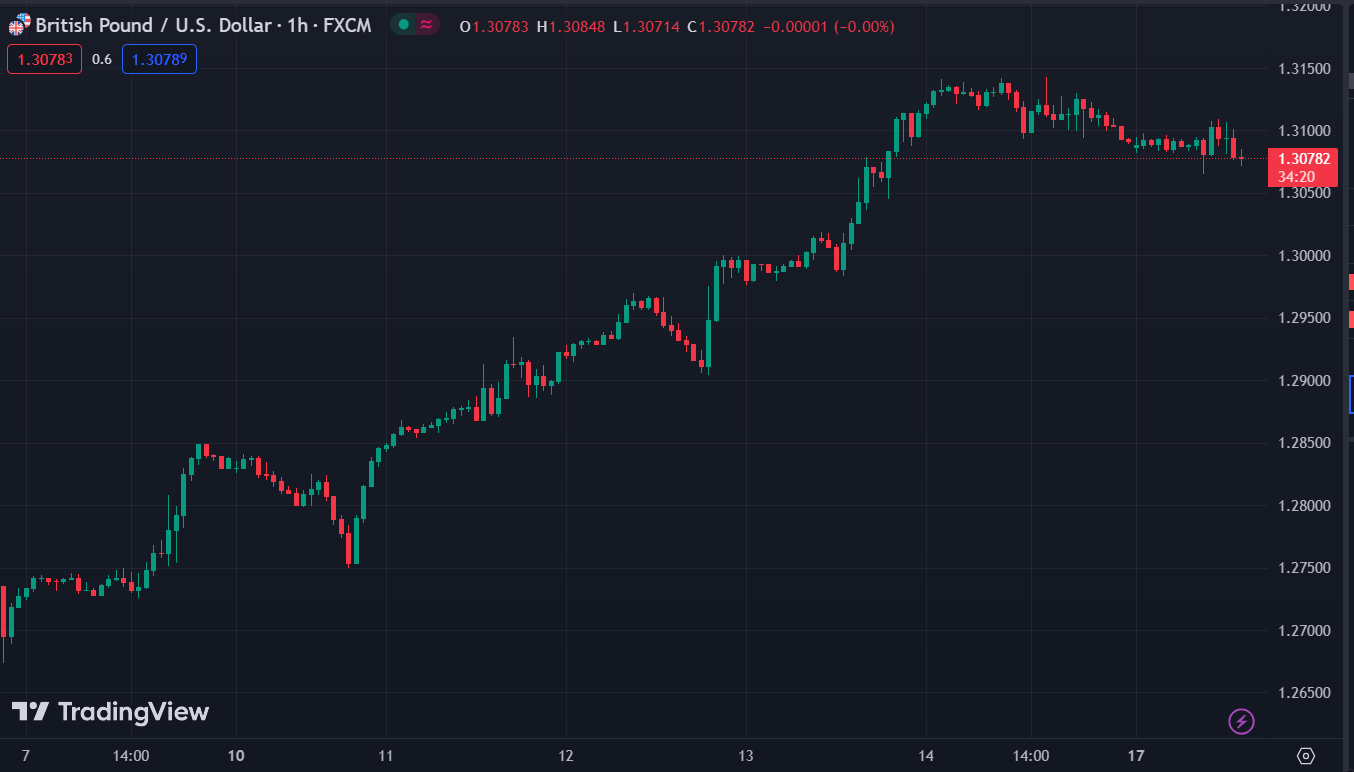Click the pink data delay indicator icon
The width and height of the screenshot is (1354, 772).
pyautogui.click(x=427, y=25)
